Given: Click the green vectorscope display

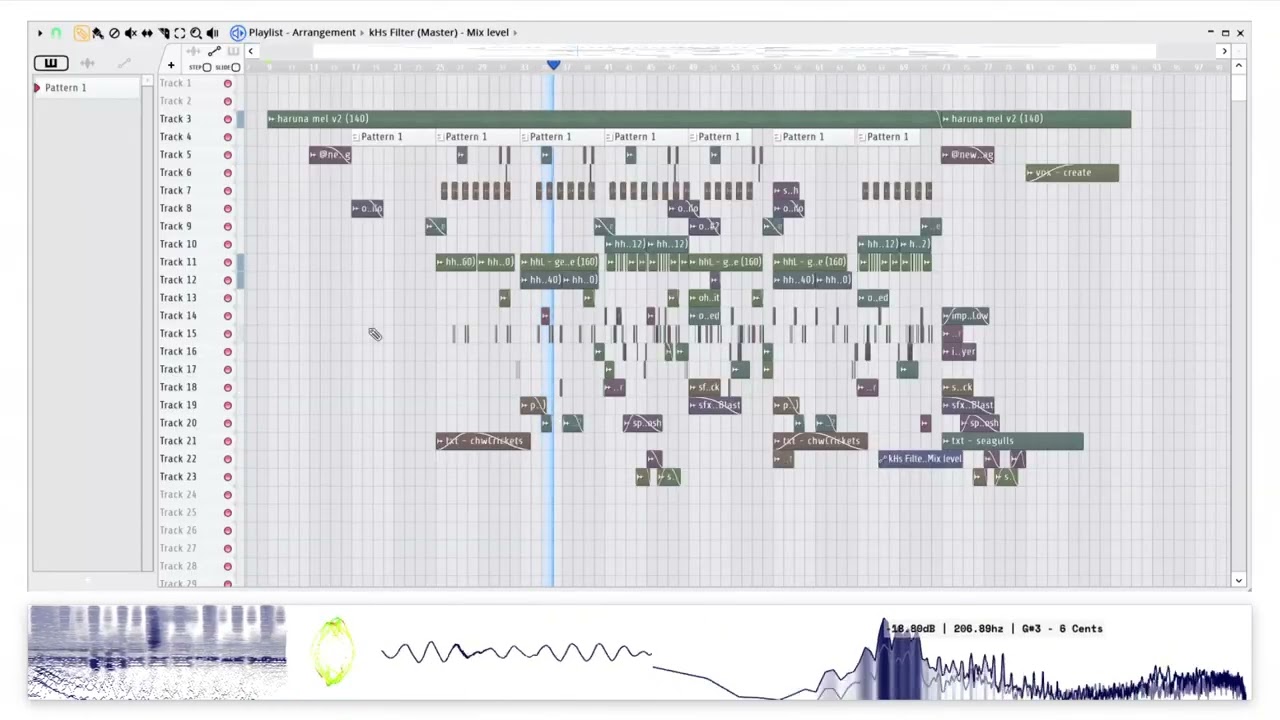Looking at the screenshot, I should [334, 651].
